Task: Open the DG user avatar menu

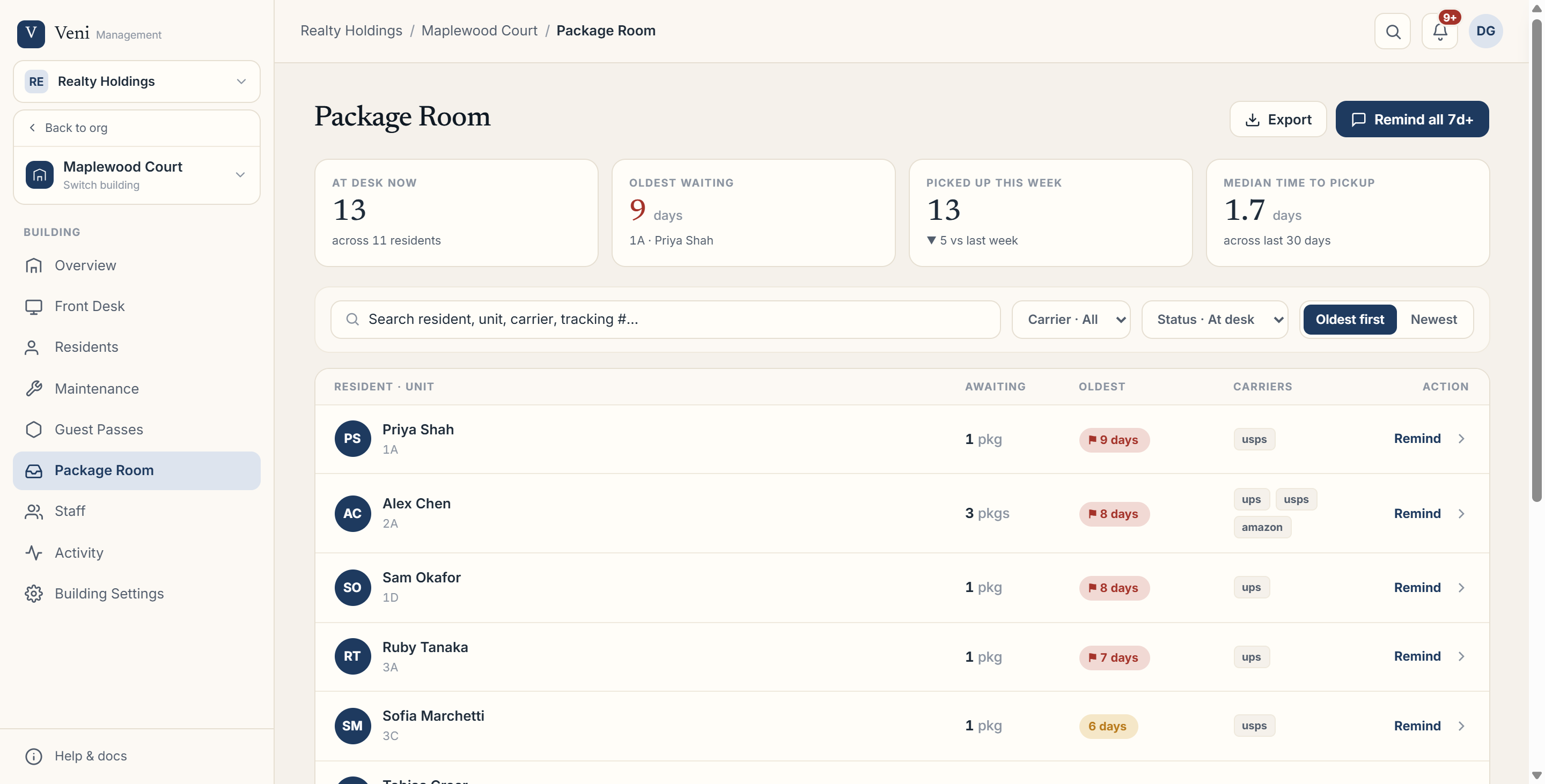Action: (1485, 31)
